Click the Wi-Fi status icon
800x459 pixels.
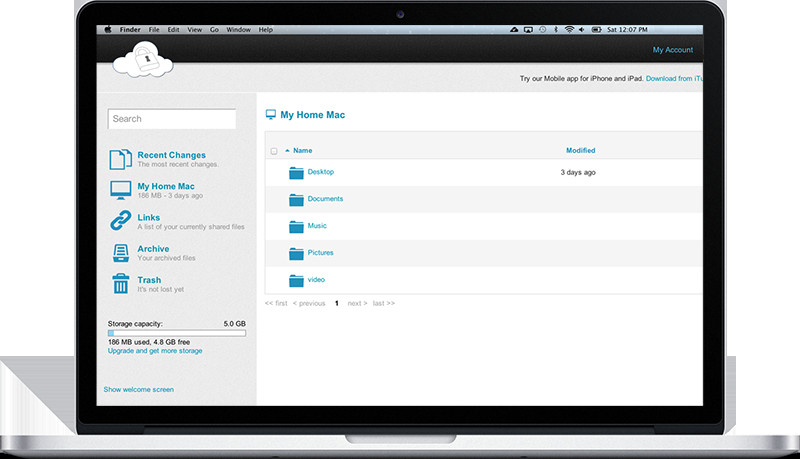pyautogui.click(x=569, y=30)
